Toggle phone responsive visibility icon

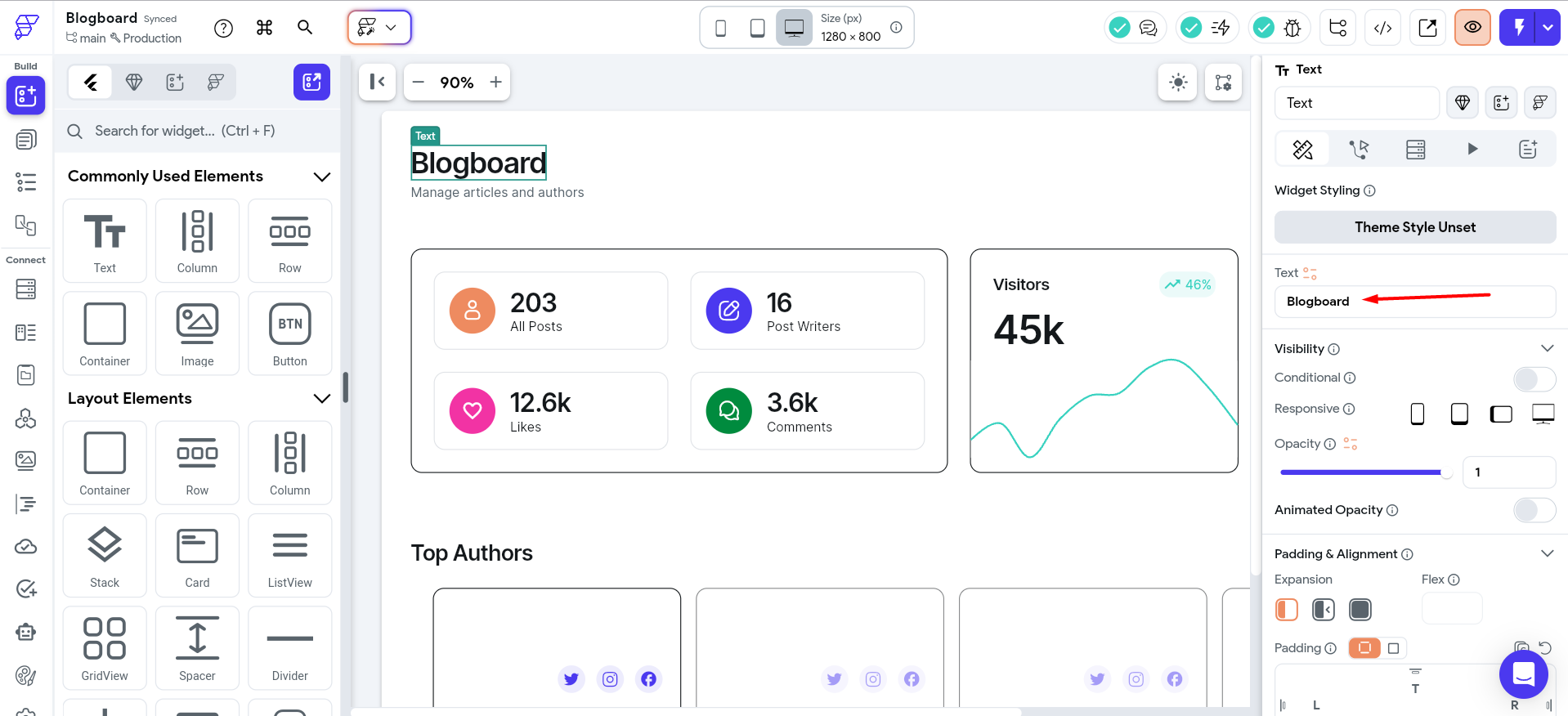(1417, 414)
